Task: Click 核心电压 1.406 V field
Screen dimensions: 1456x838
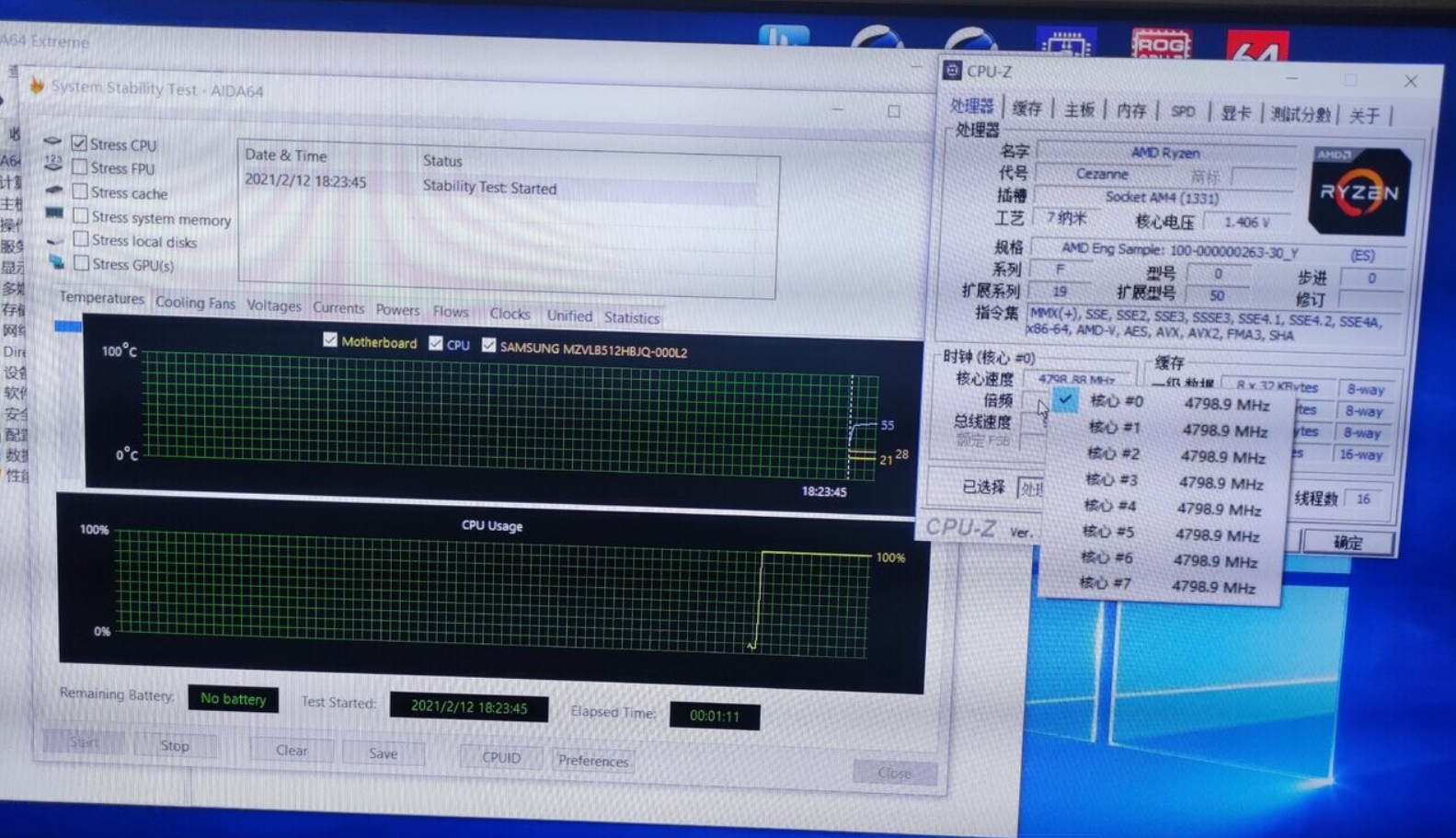Action: pyautogui.click(x=1247, y=222)
